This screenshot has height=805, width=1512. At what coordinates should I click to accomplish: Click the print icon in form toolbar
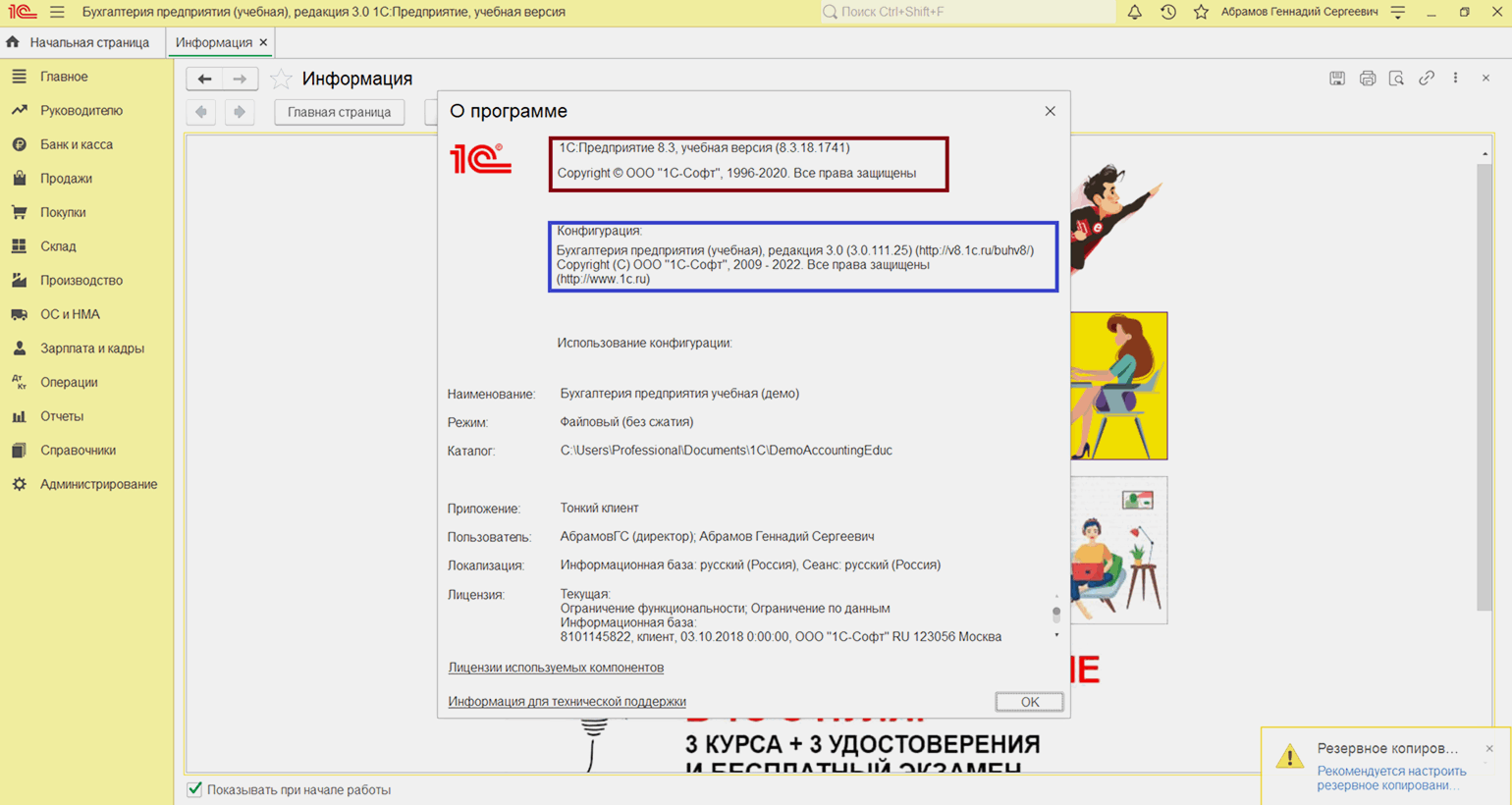[1367, 79]
